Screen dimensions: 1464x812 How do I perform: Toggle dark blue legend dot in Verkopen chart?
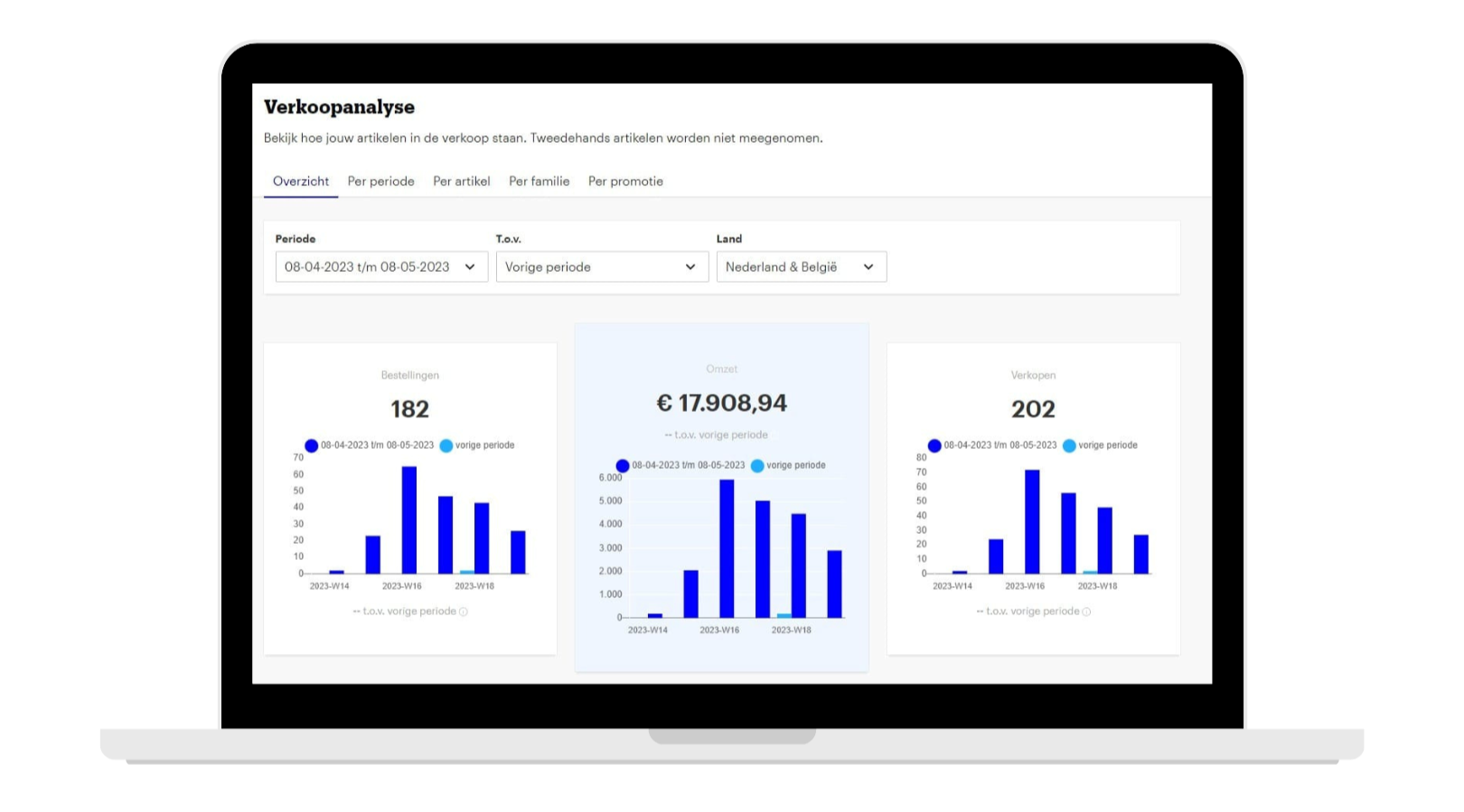click(x=934, y=445)
